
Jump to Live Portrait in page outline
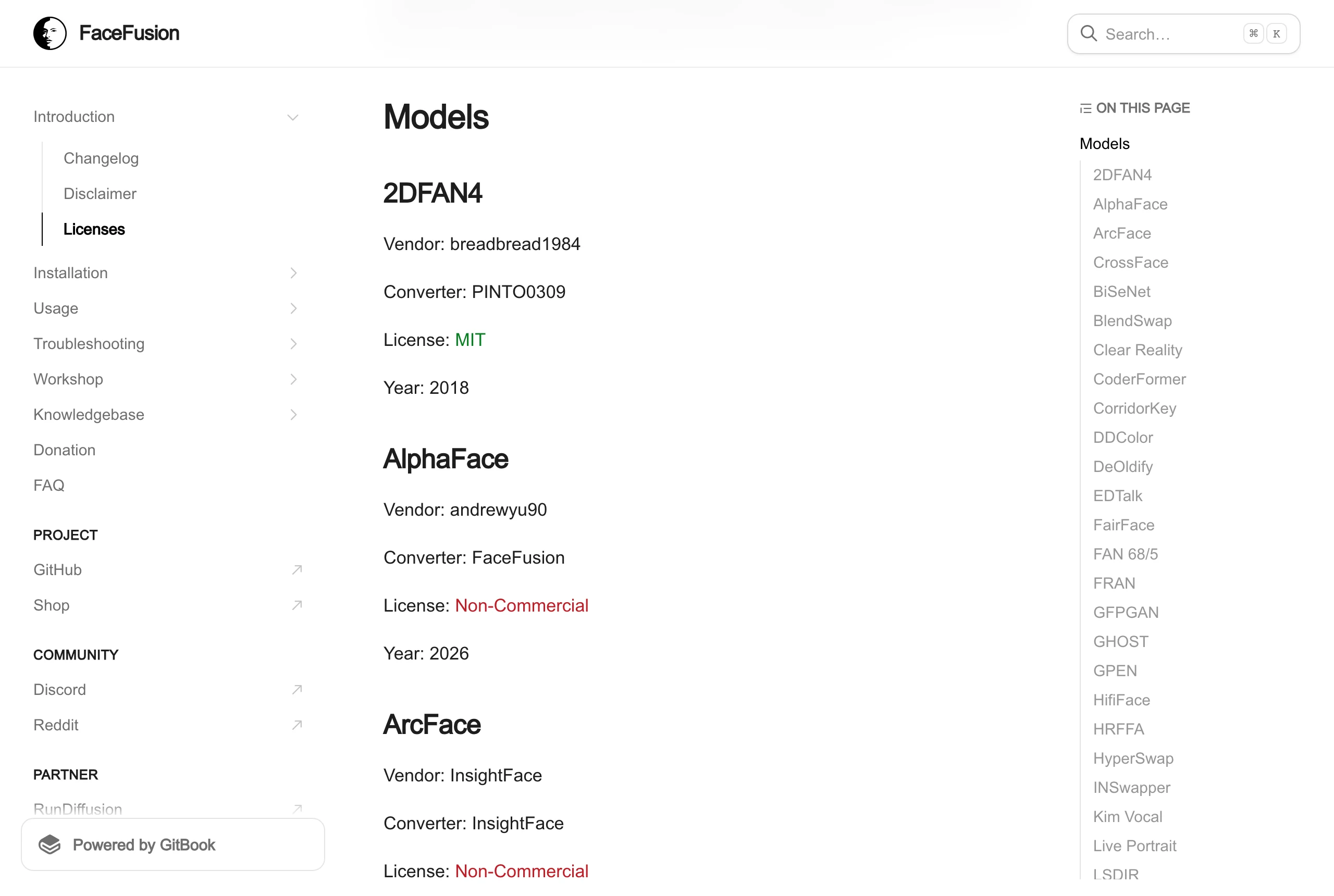tap(1134, 845)
